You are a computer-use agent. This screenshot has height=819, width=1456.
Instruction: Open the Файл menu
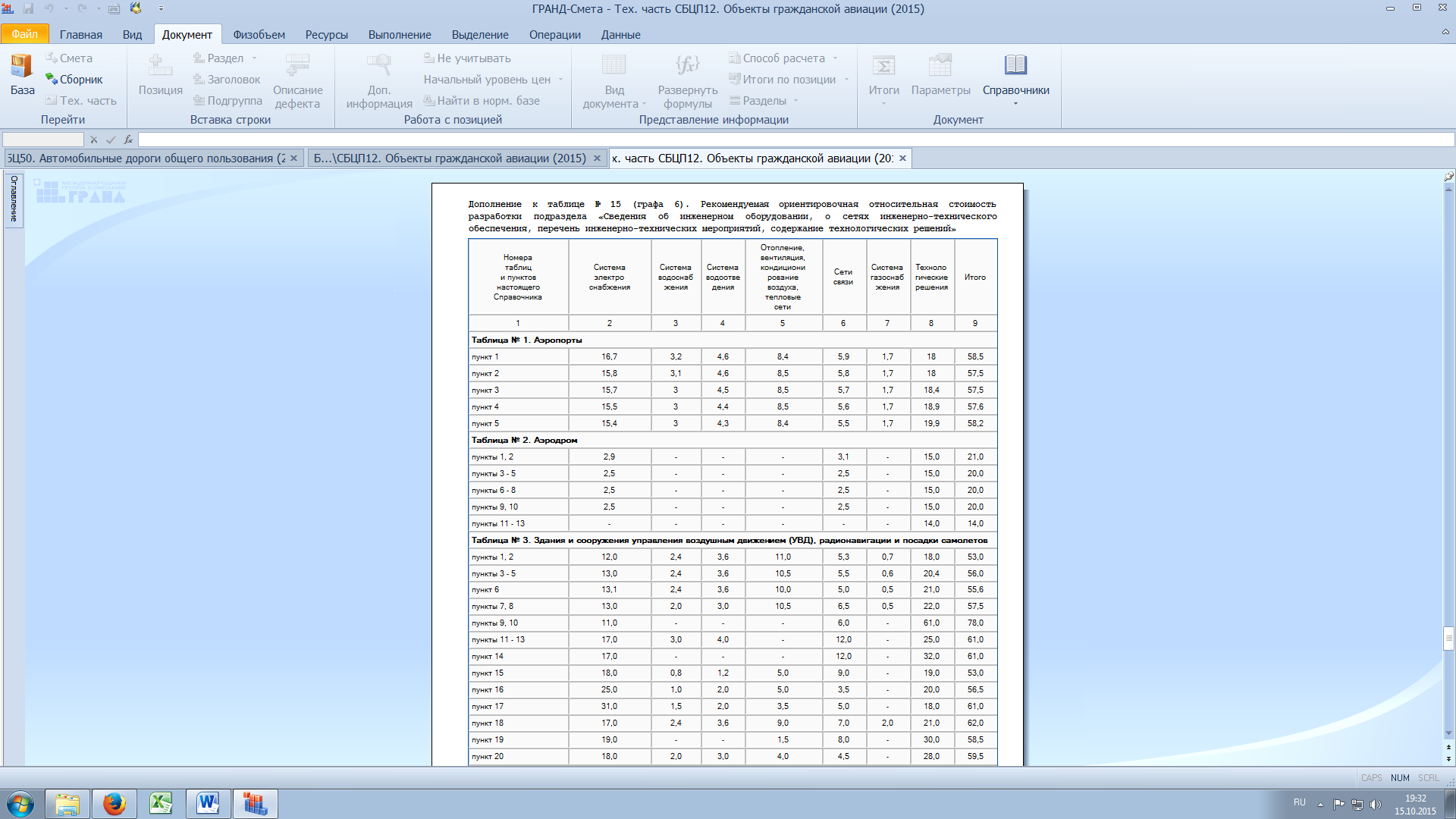tap(24, 34)
